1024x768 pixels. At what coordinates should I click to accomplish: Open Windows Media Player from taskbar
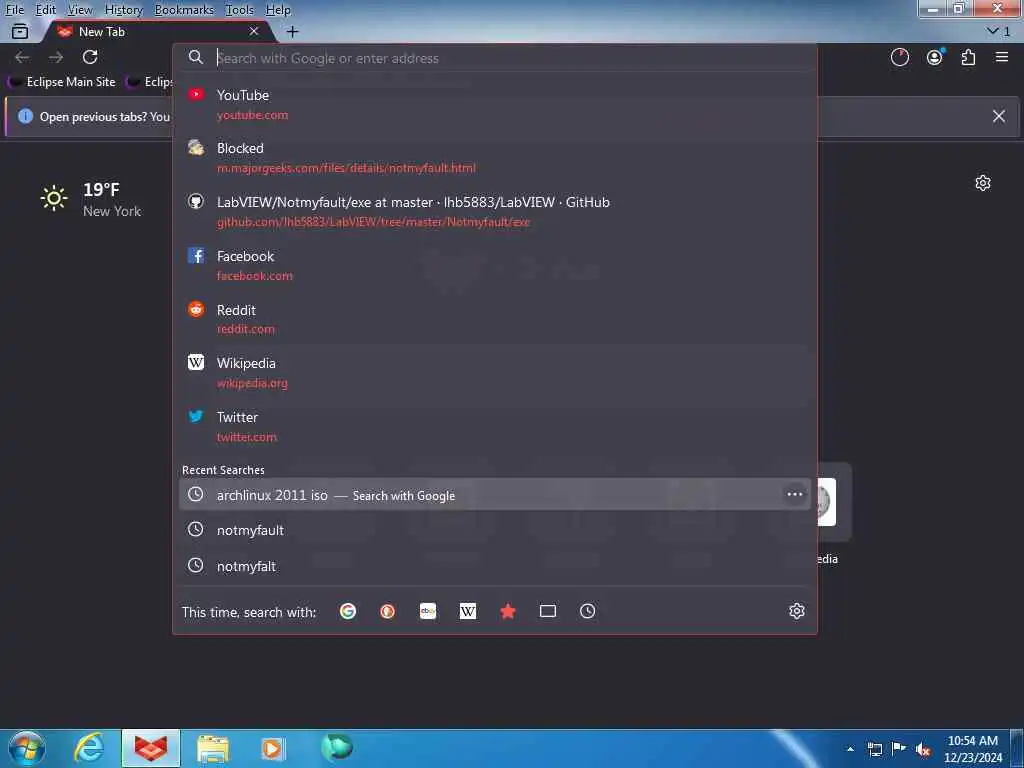[x=273, y=748]
